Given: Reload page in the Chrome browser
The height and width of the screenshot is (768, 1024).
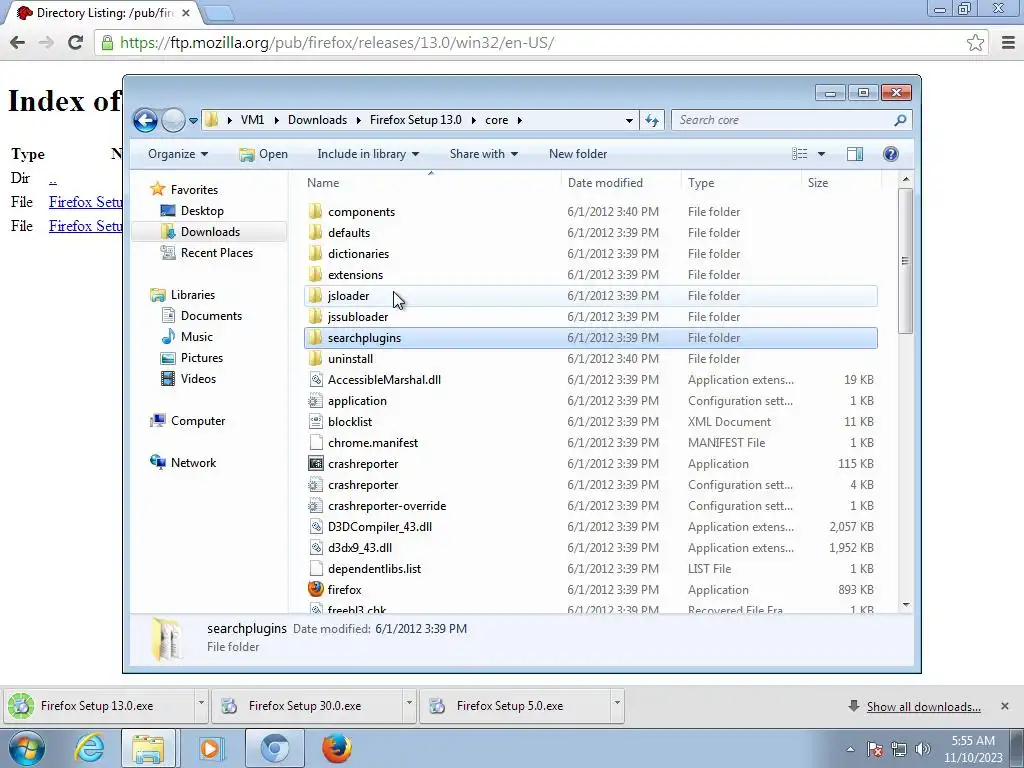Looking at the screenshot, I should pyautogui.click(x=76, y=42).
